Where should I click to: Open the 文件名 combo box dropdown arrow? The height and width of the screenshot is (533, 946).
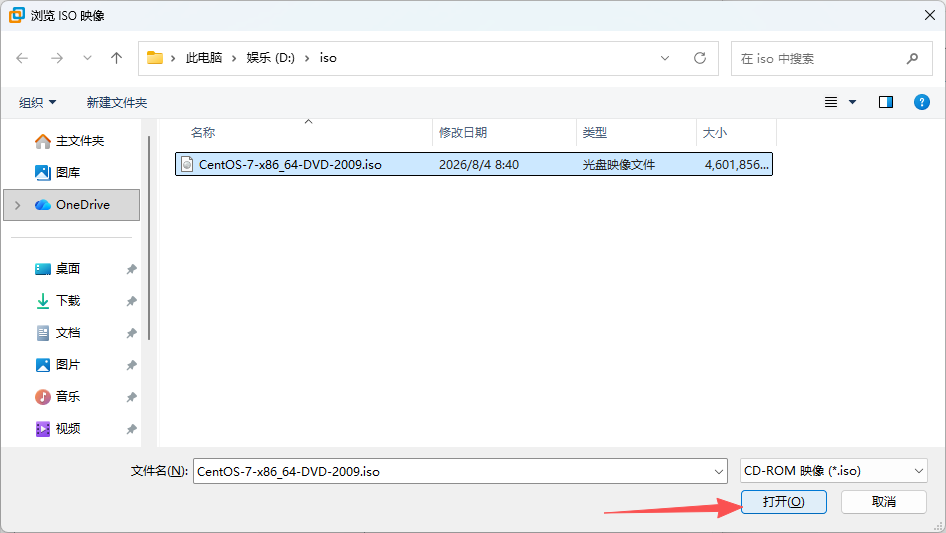[x=719, y=471]
